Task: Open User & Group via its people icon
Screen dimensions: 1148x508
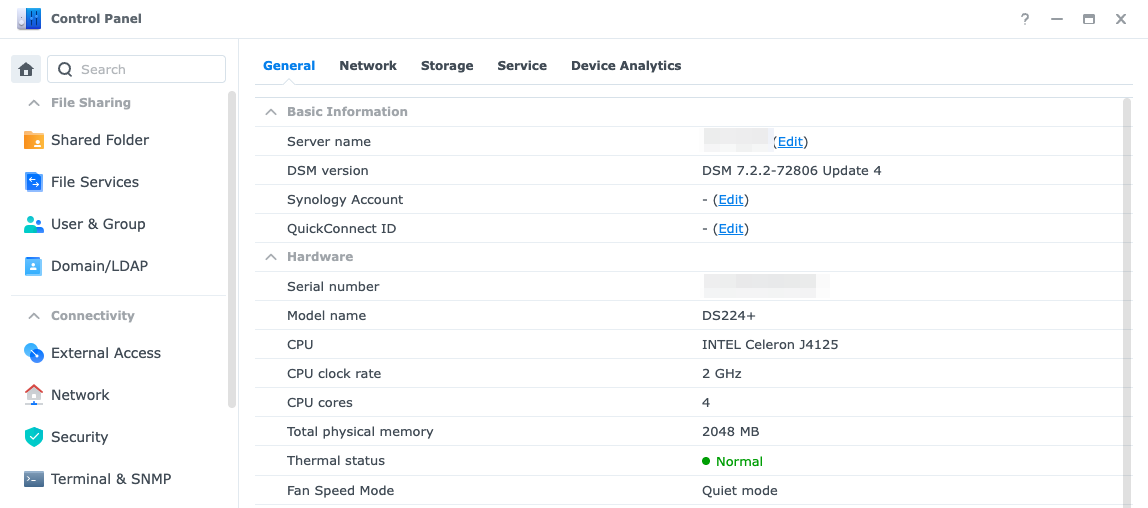Action: (x=34, y=224)
